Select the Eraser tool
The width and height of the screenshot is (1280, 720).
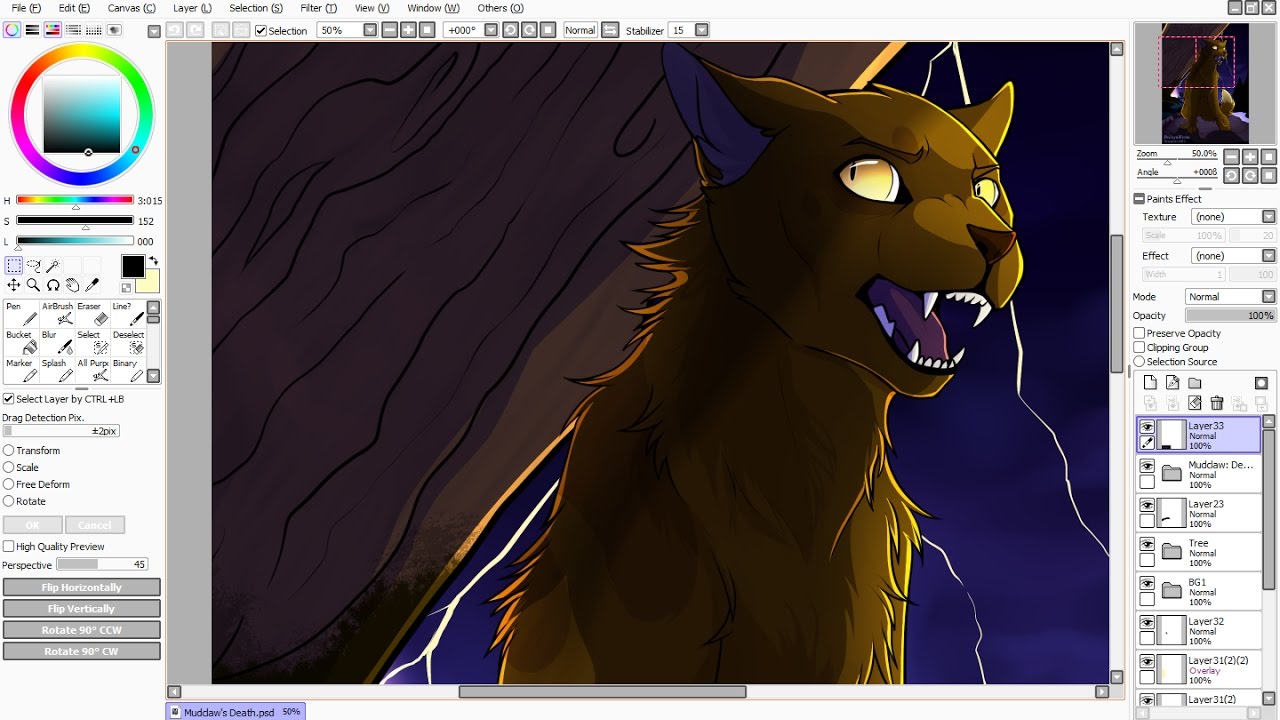[x=91, y=313]
